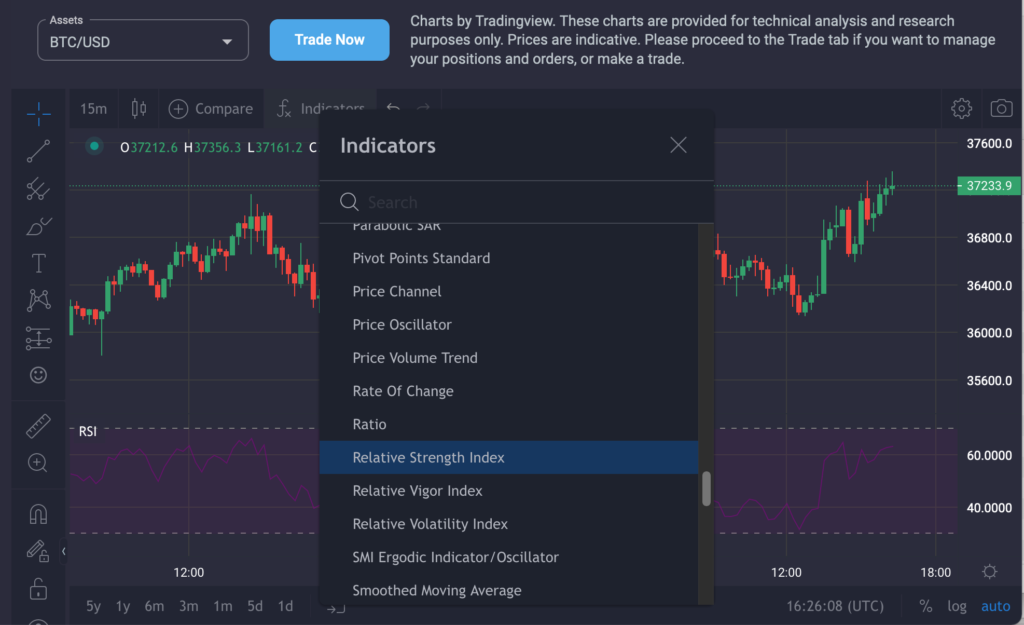1024x625 pixels.
Task: Toggle log scale on the price axis
Action: (957, 606)
